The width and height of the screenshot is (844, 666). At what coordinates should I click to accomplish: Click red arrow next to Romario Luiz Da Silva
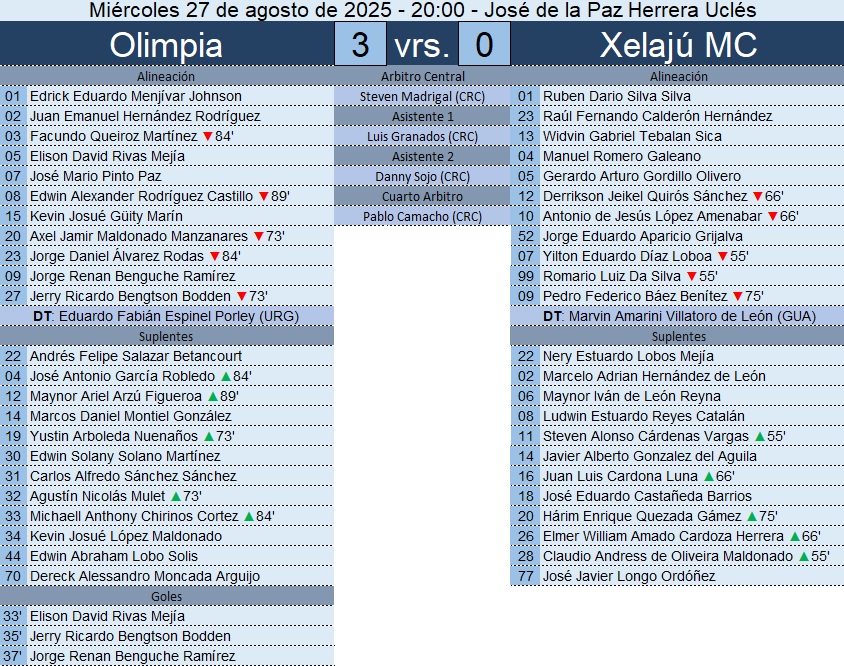(x=692, y=276)
